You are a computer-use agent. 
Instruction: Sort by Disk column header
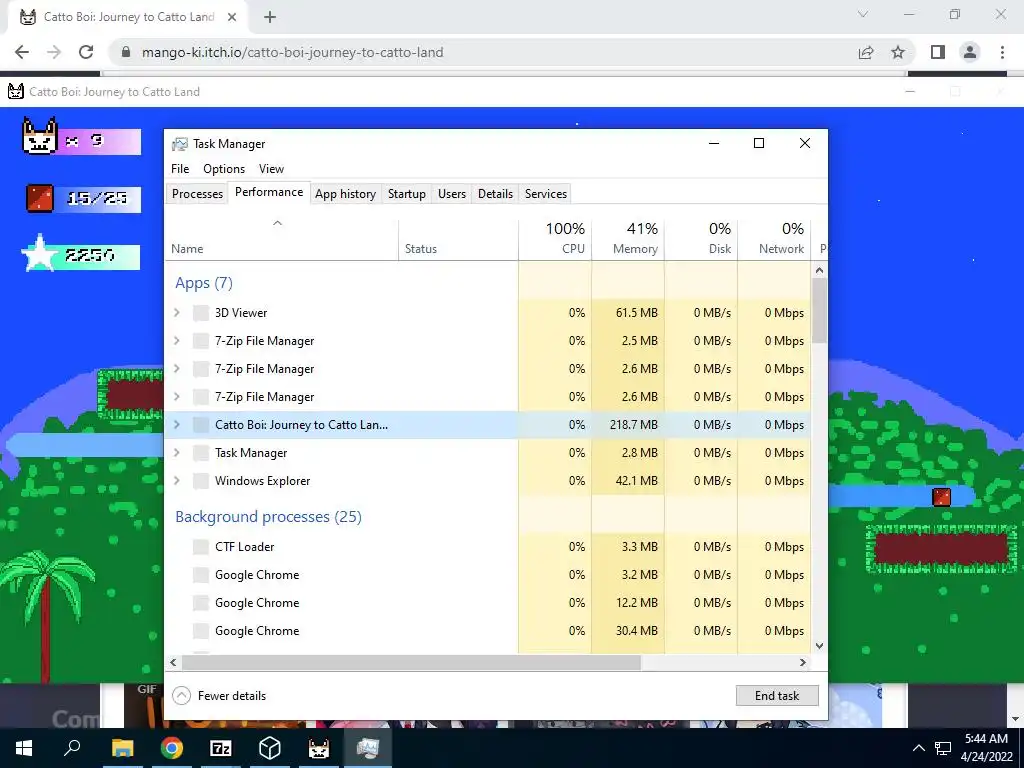tap(701, 239)
